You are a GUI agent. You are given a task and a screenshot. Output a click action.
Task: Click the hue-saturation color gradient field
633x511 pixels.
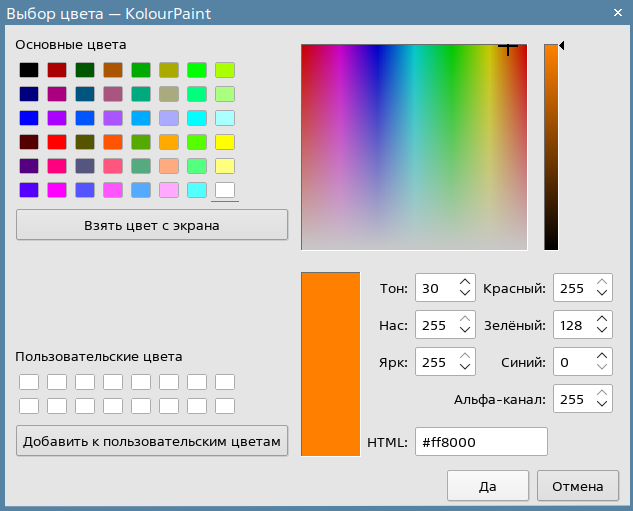click(415, 147)
